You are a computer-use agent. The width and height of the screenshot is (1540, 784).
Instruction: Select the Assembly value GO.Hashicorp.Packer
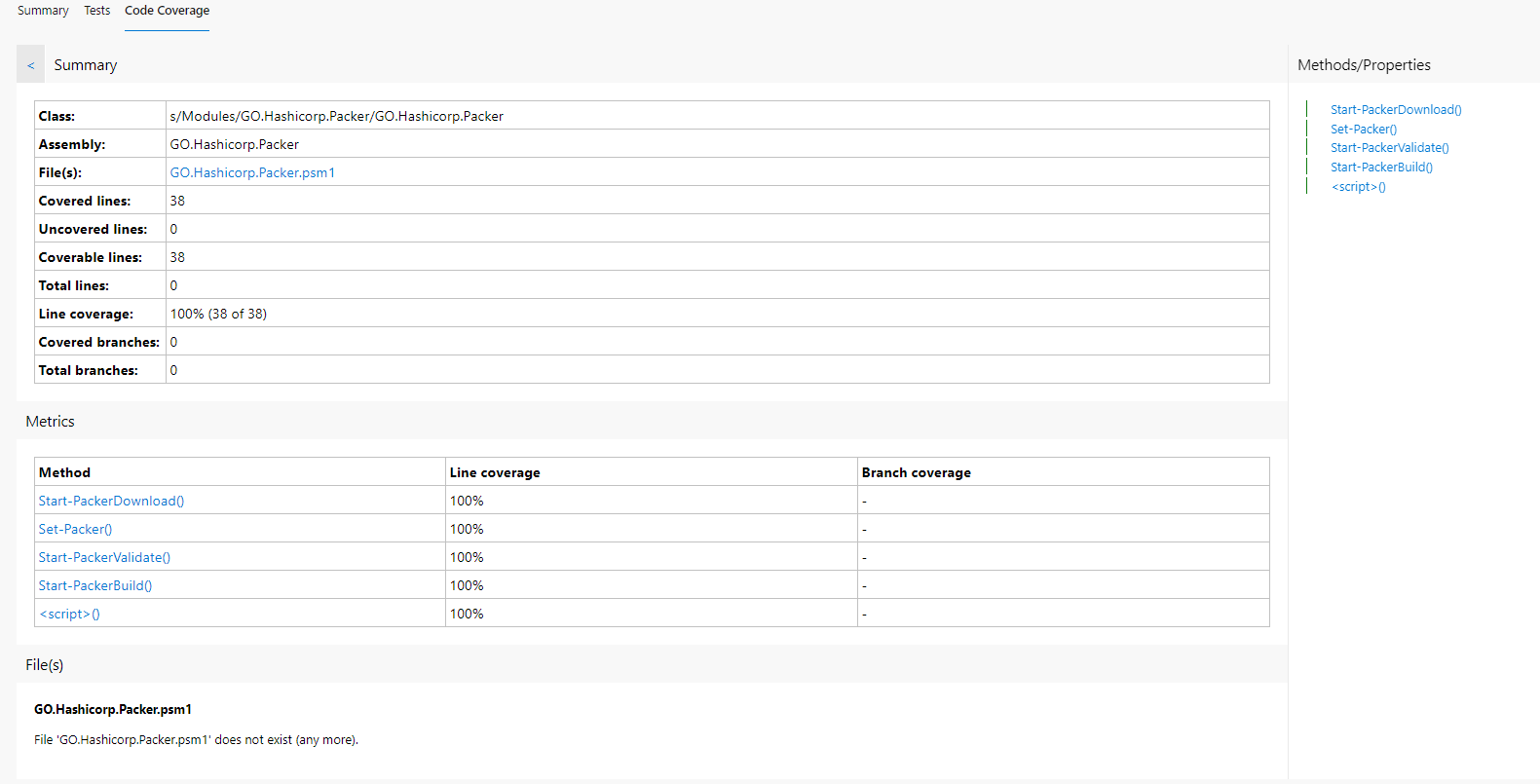(235, 144)
